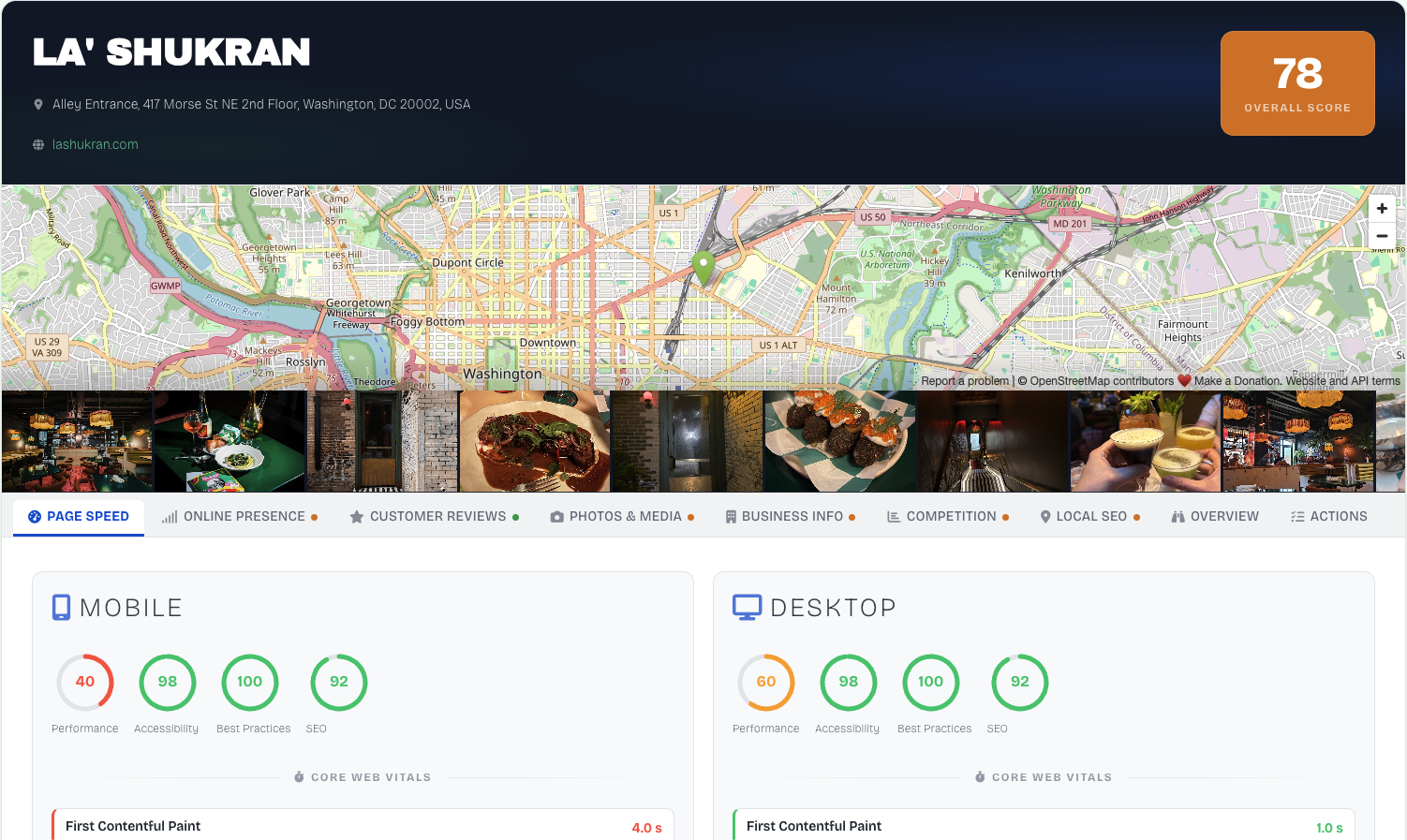Open the lashukran.com website link
This screenshot has width=1407, height=840.
[96, 145]
